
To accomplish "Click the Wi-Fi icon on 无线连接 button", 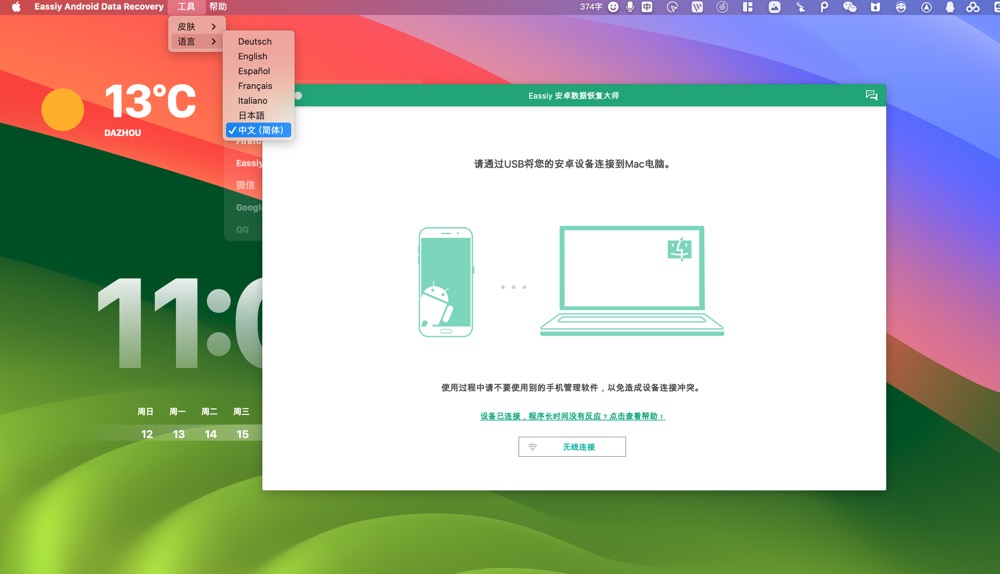I will tap(533, 446).
